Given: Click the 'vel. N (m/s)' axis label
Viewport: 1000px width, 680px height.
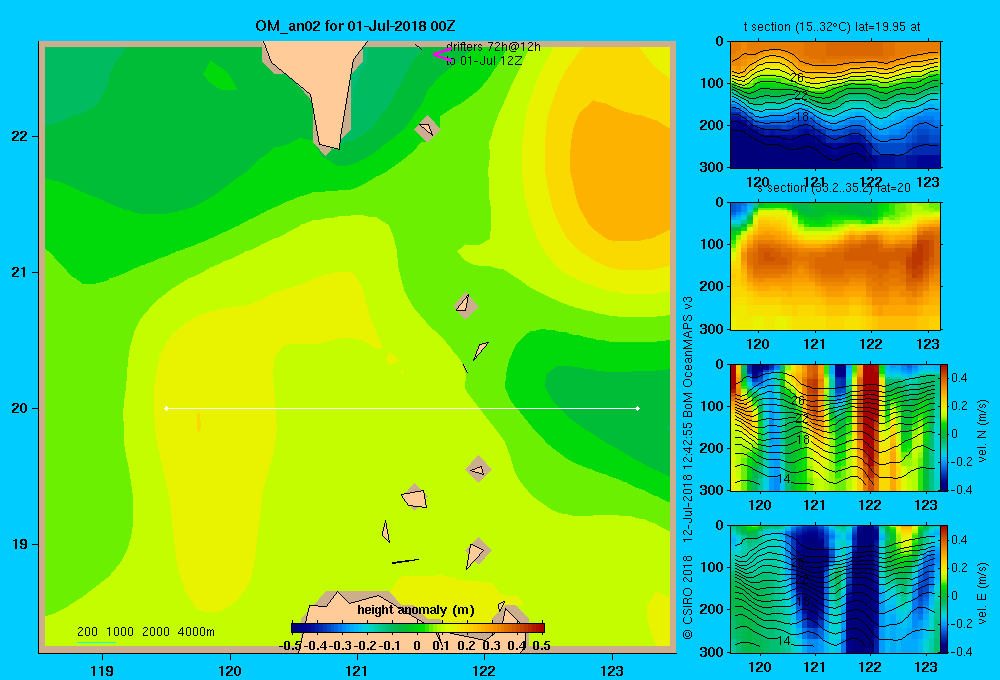Looking at the screenshot, I should click(982, 431).
